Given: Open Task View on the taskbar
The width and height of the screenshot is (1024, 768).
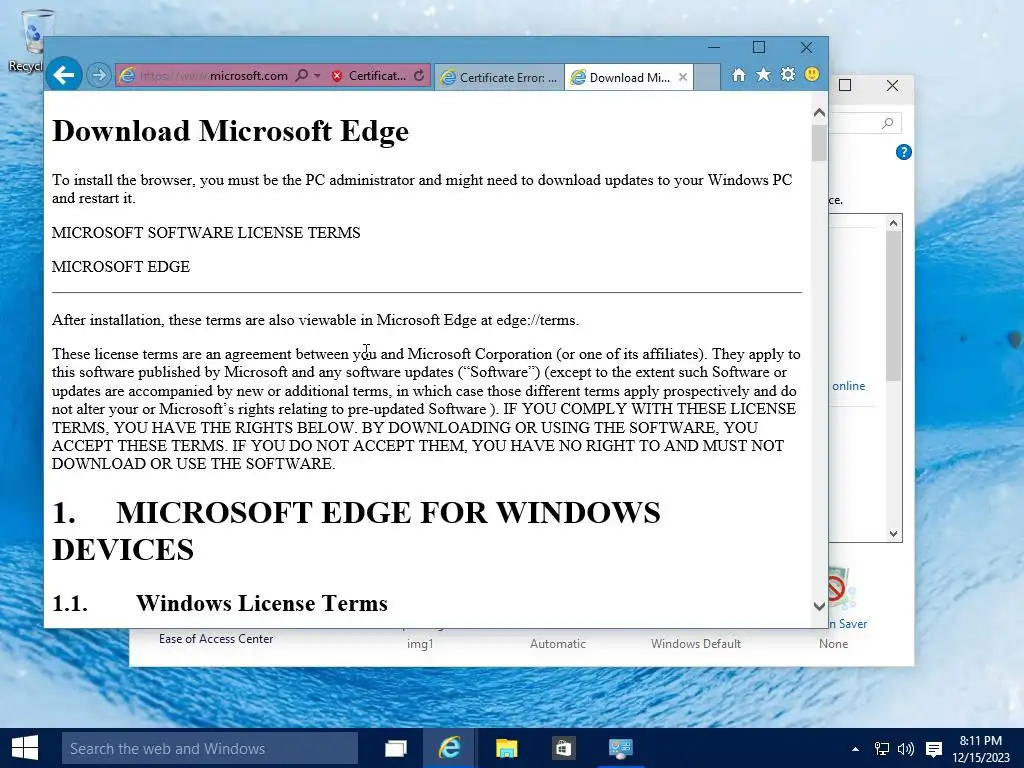Looking at the screenshot, I should point(396,748).
